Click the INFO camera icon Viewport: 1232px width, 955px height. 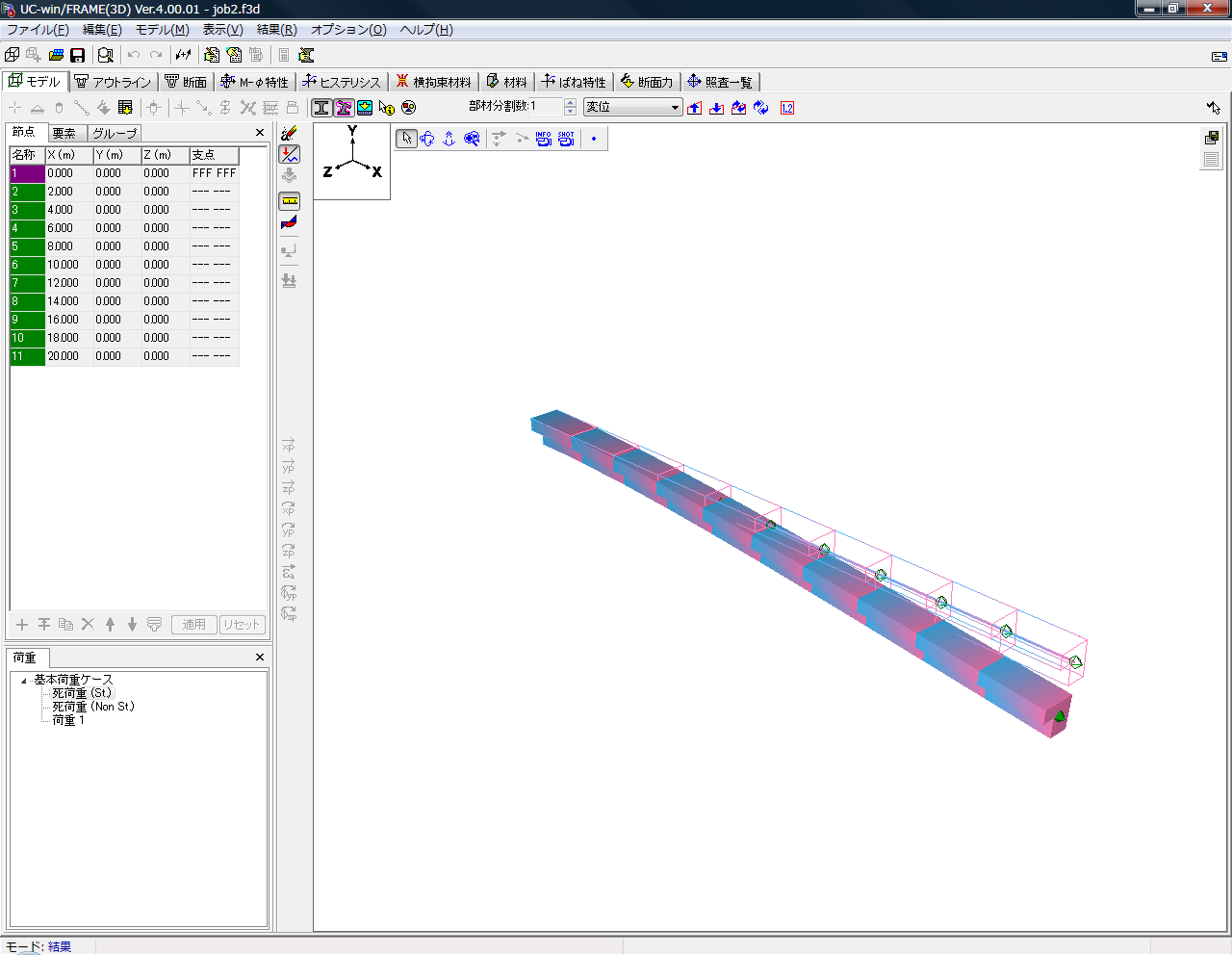(544, 139)
